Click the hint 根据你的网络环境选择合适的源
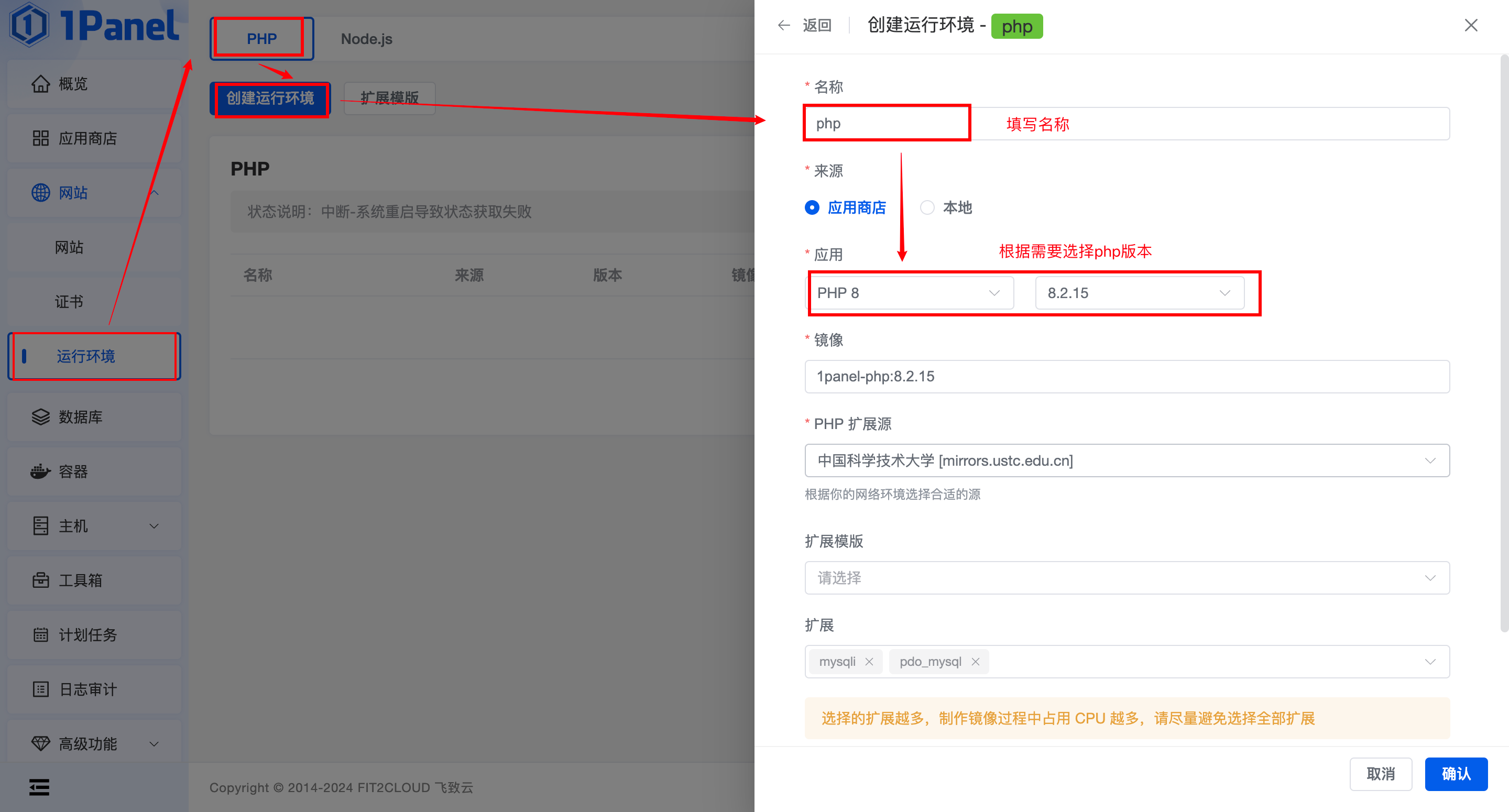1509x812 pixels. click(892, 494)
